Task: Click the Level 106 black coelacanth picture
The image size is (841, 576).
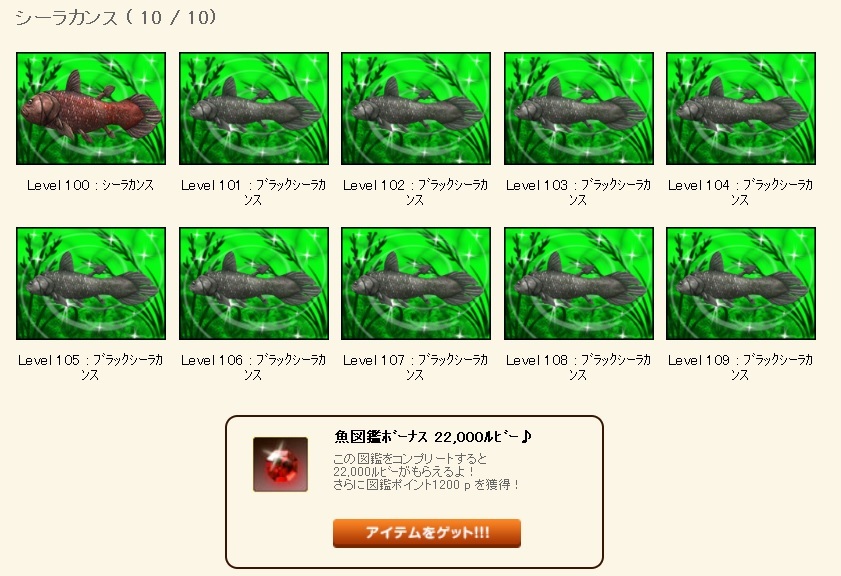Action: (x=254, y=283)
